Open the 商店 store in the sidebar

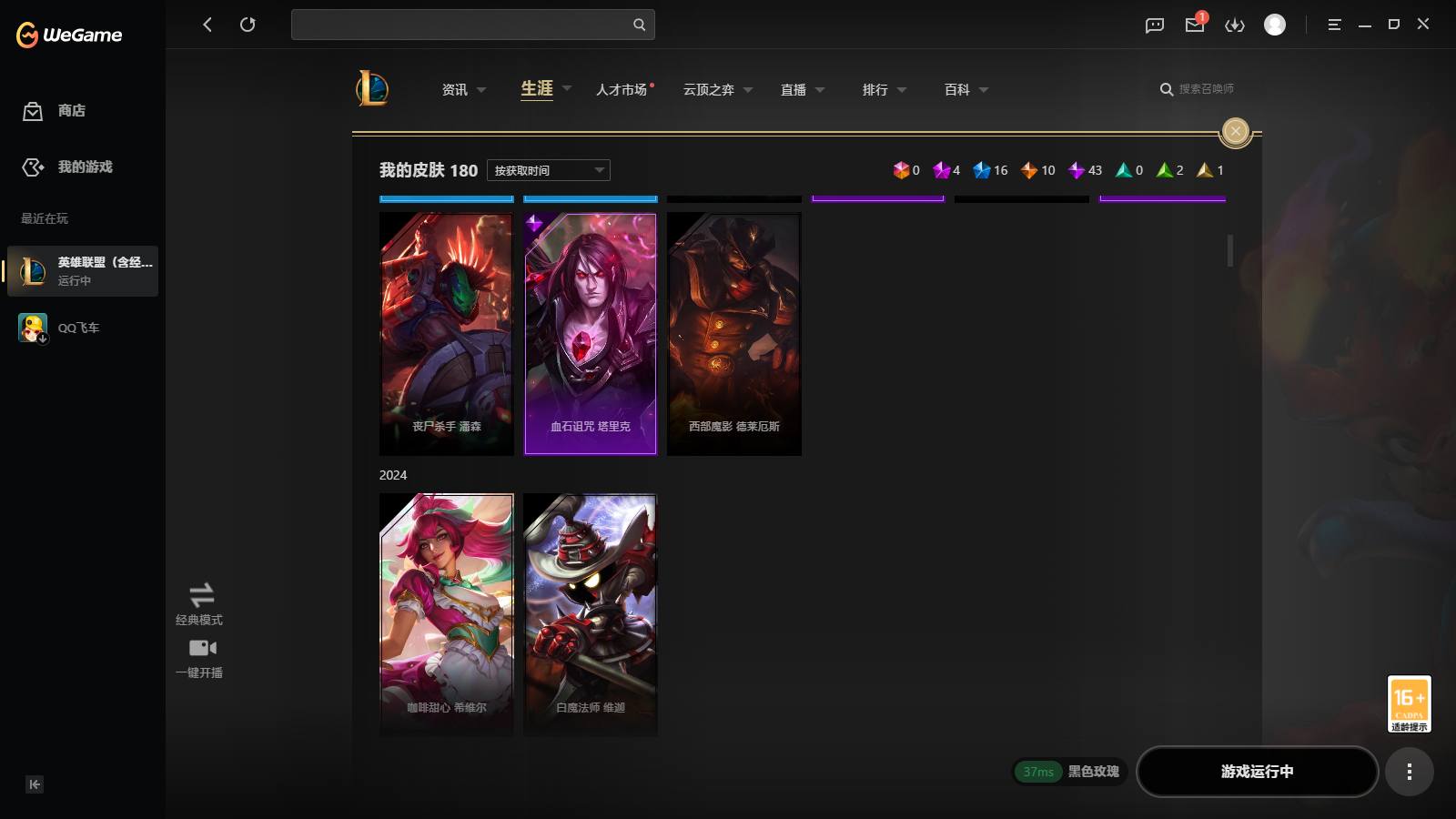tap(55, 111)
